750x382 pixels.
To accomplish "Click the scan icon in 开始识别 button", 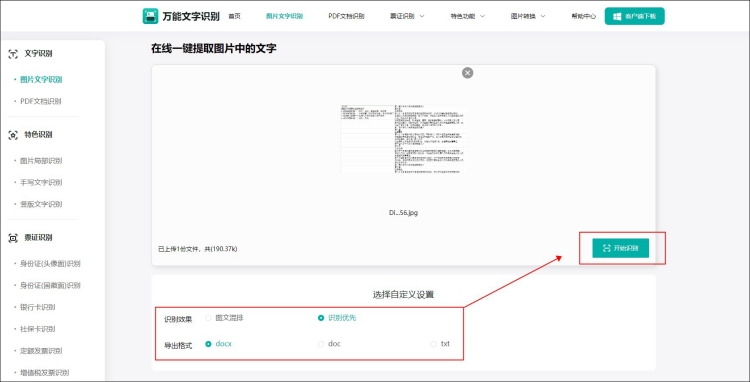I will tap(607, 248).
